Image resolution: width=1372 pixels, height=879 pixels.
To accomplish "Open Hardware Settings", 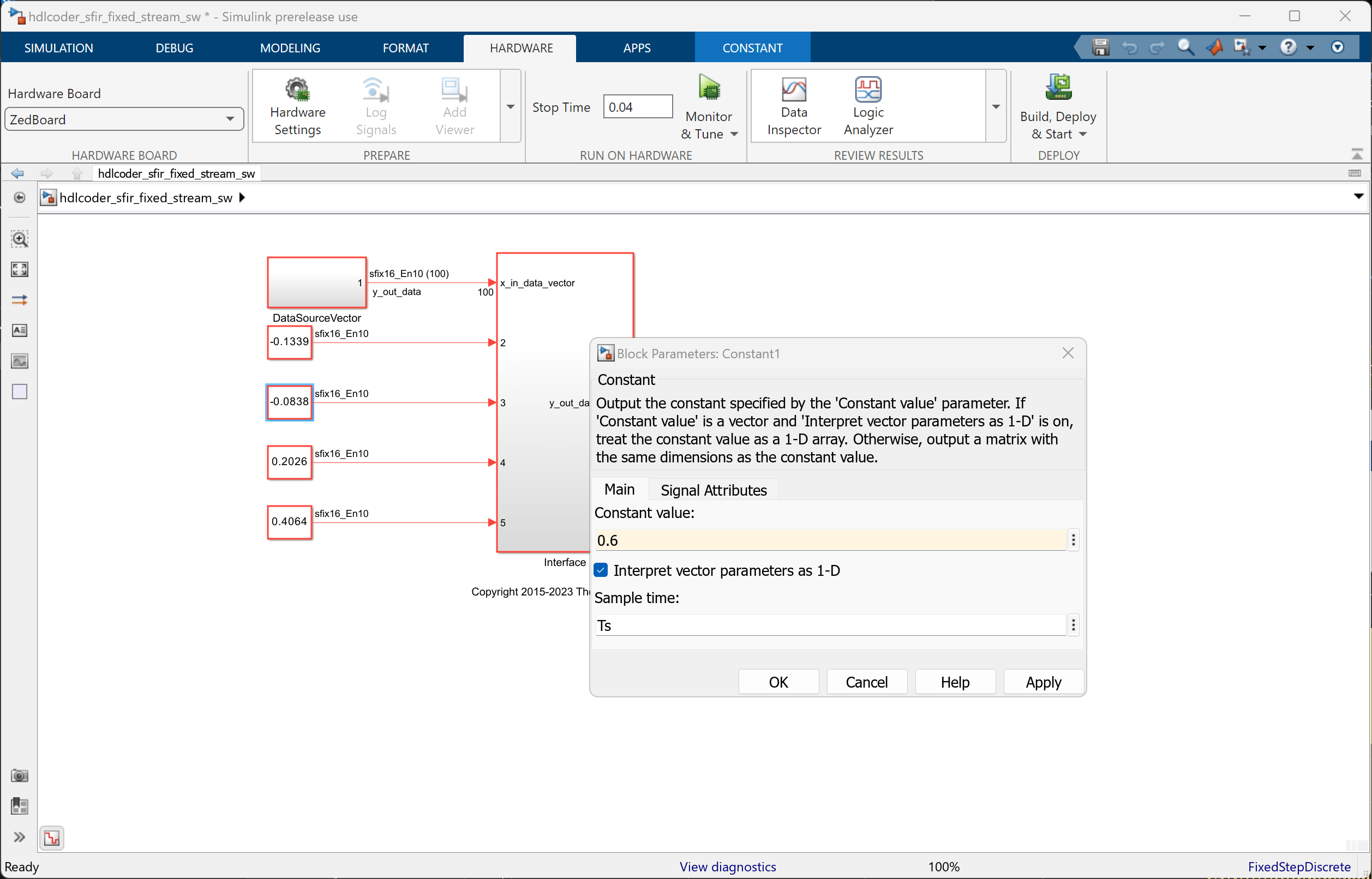I will (297, 106).
